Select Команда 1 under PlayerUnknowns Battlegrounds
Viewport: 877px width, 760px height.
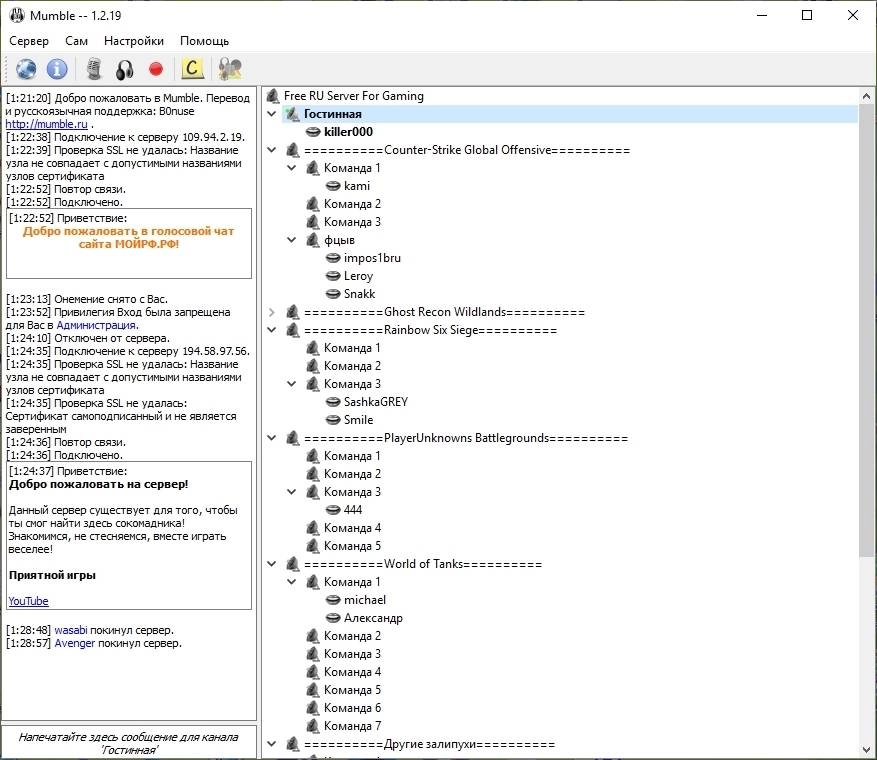352,456
